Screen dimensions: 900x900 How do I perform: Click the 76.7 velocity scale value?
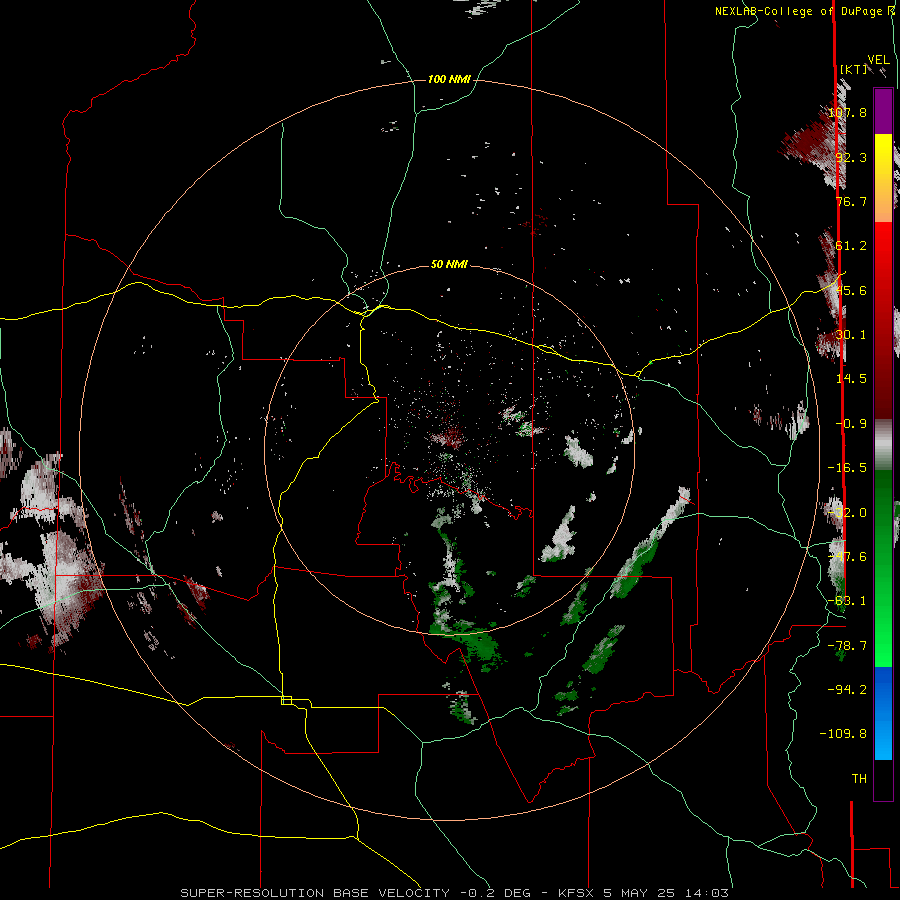click(851, 201)
